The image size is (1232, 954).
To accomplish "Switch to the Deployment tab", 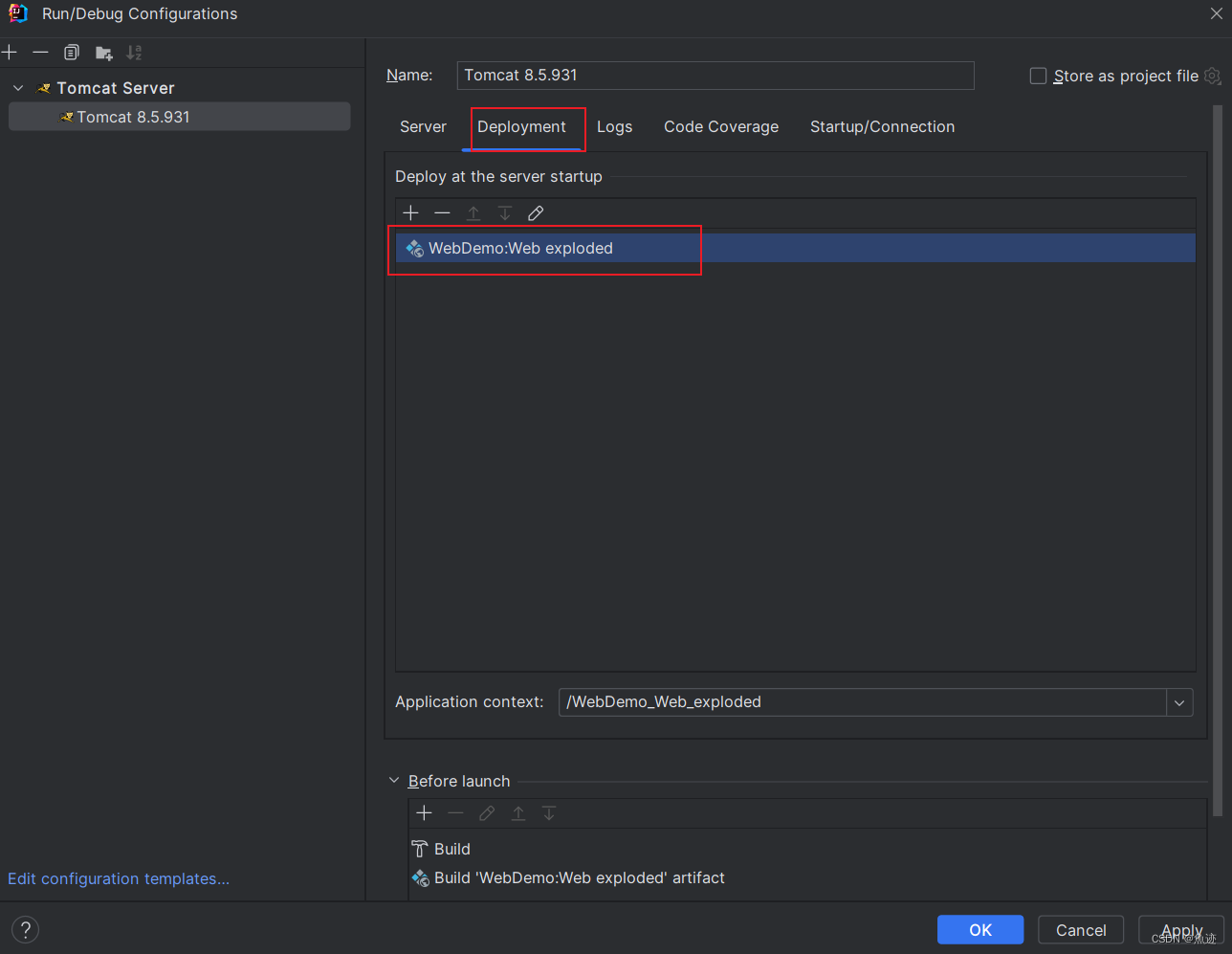I will [521, 126].
